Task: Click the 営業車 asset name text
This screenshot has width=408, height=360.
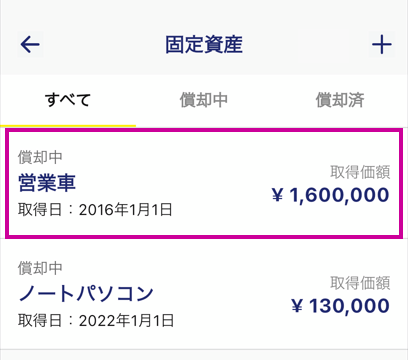Action: coord(47,183)
